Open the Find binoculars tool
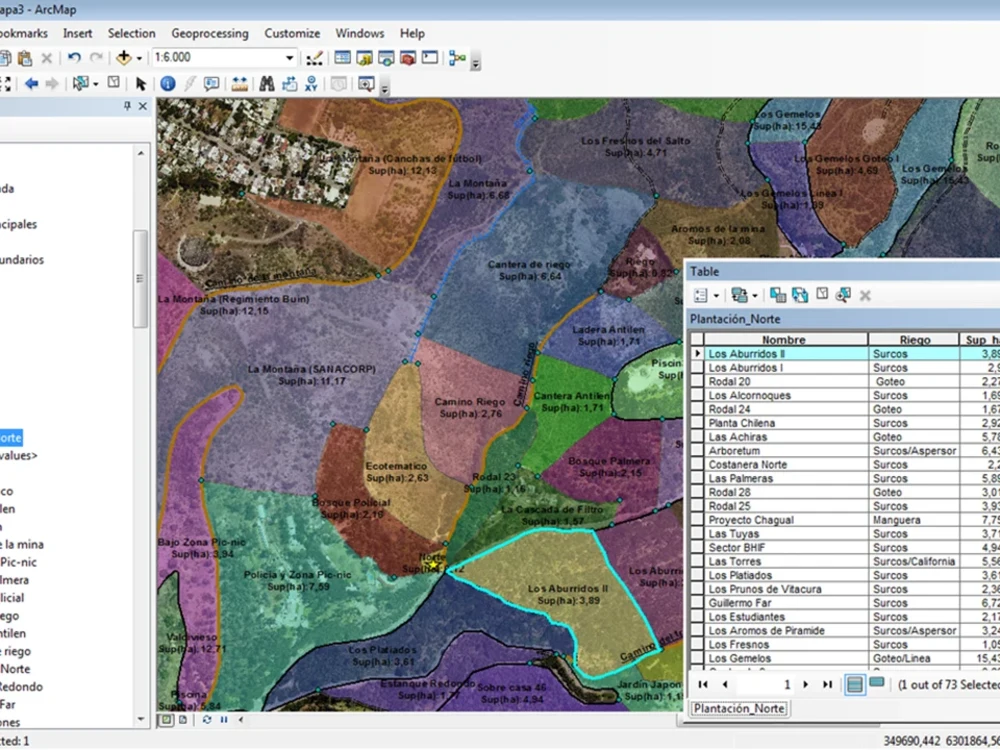 click(267, 84)
